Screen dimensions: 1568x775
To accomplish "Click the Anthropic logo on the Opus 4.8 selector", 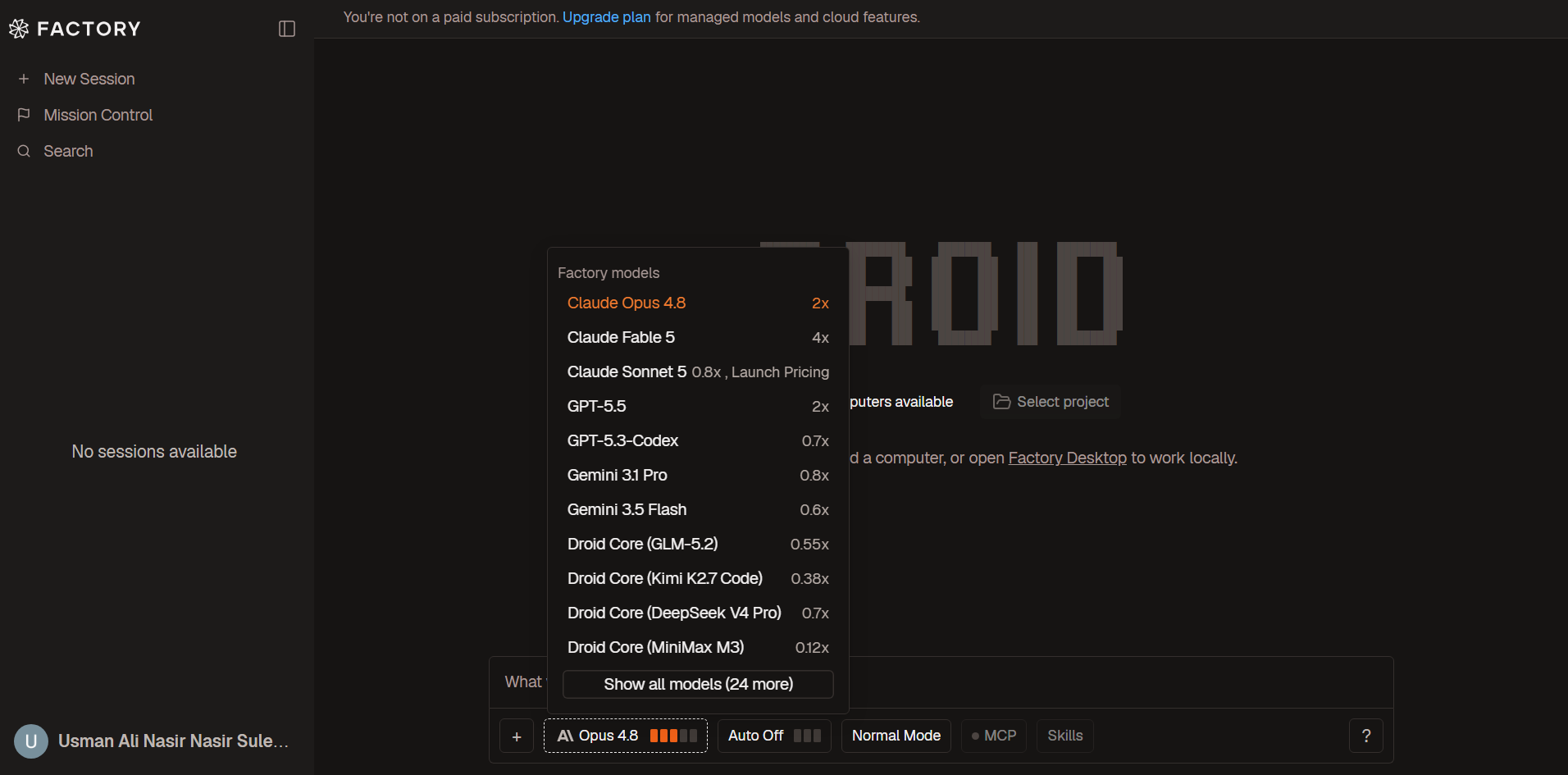I will (x=565, y=736).
